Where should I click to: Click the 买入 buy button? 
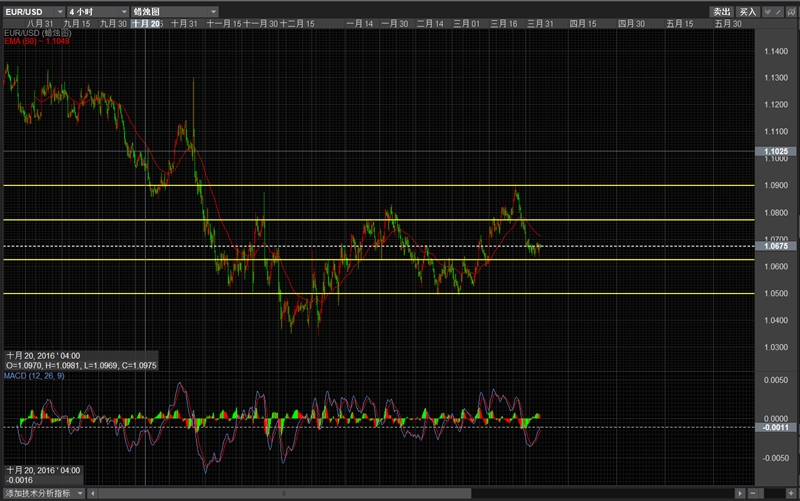click(x=747, y=12)
